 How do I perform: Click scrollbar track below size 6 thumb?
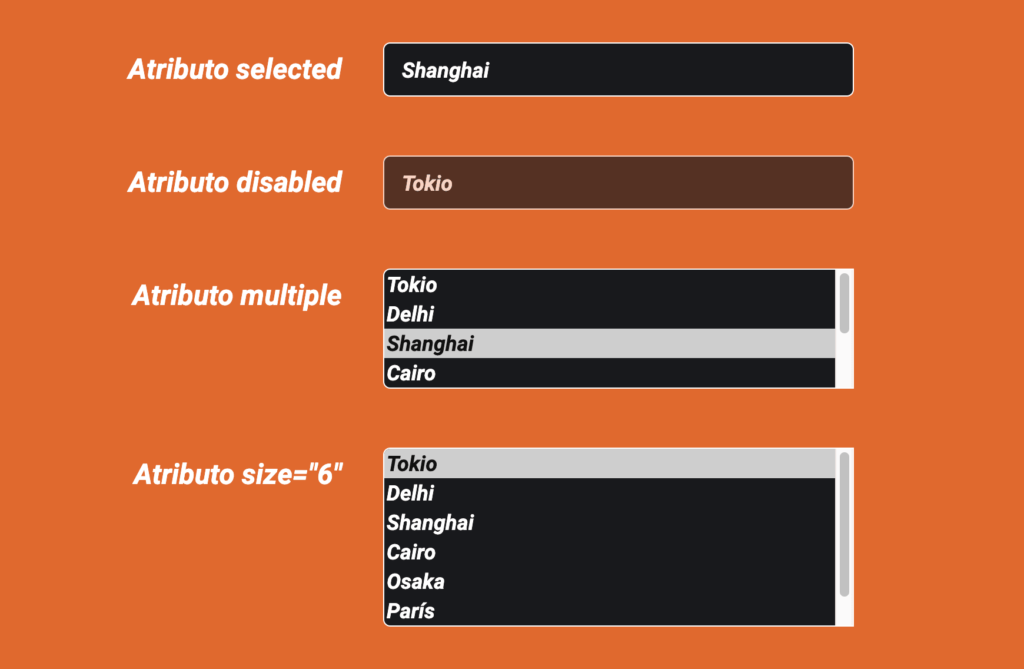click(x=845, y=611)
